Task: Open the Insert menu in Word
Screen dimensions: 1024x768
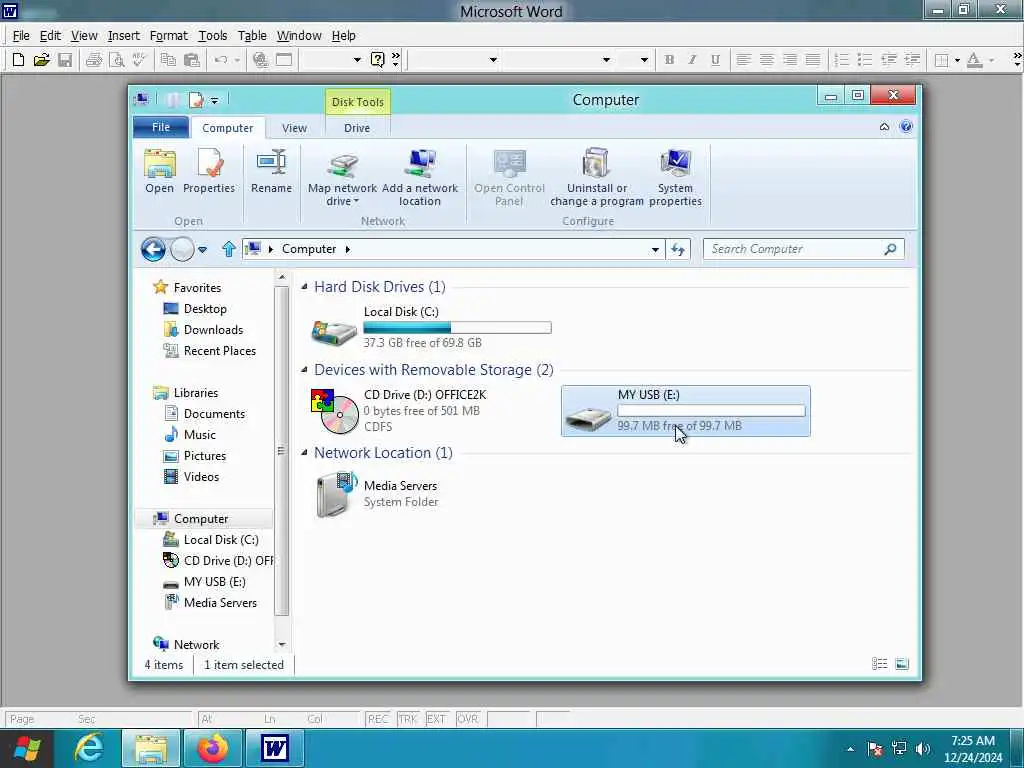Action: click(x=123, y=35)
